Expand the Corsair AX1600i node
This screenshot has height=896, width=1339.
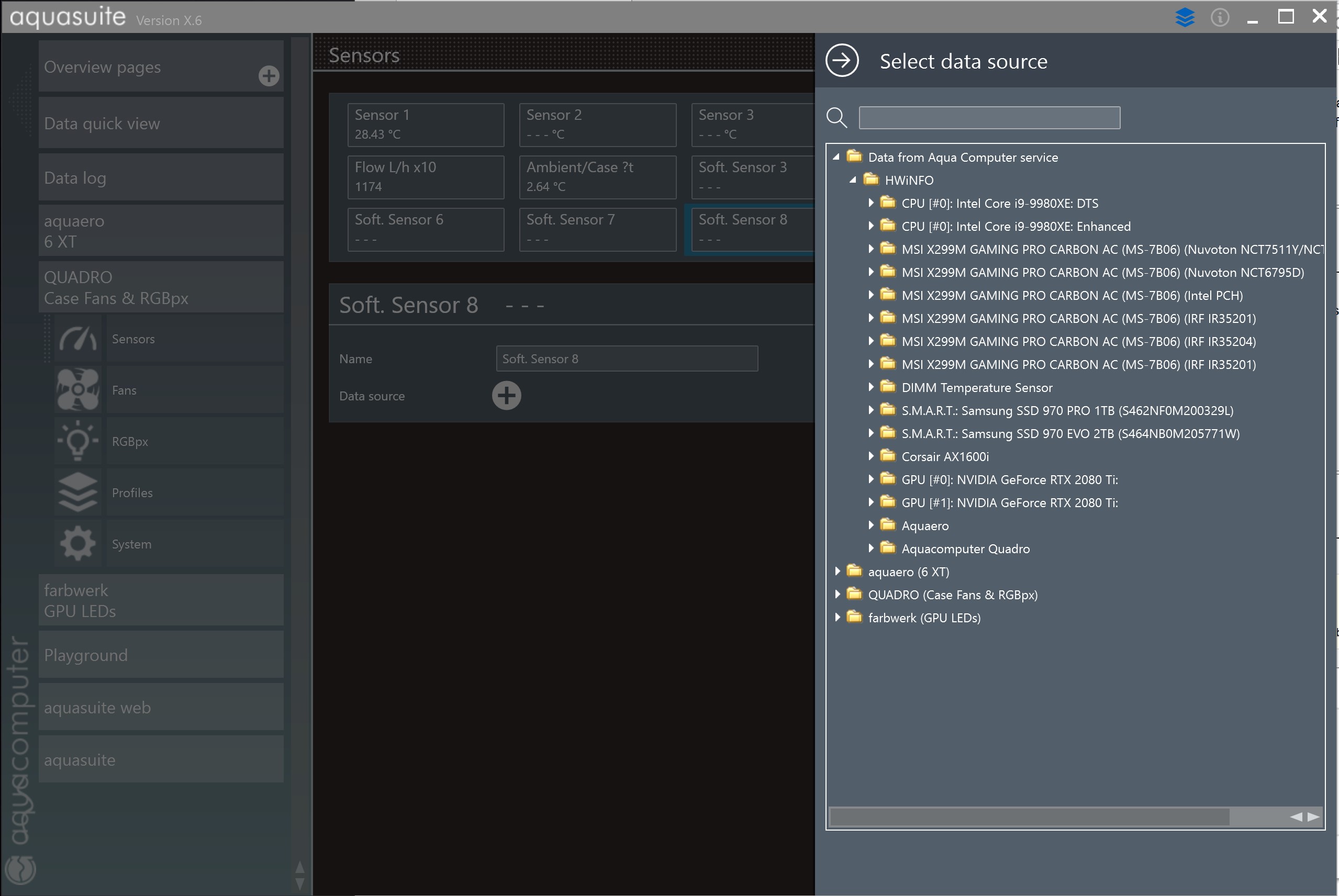(871, 456)
